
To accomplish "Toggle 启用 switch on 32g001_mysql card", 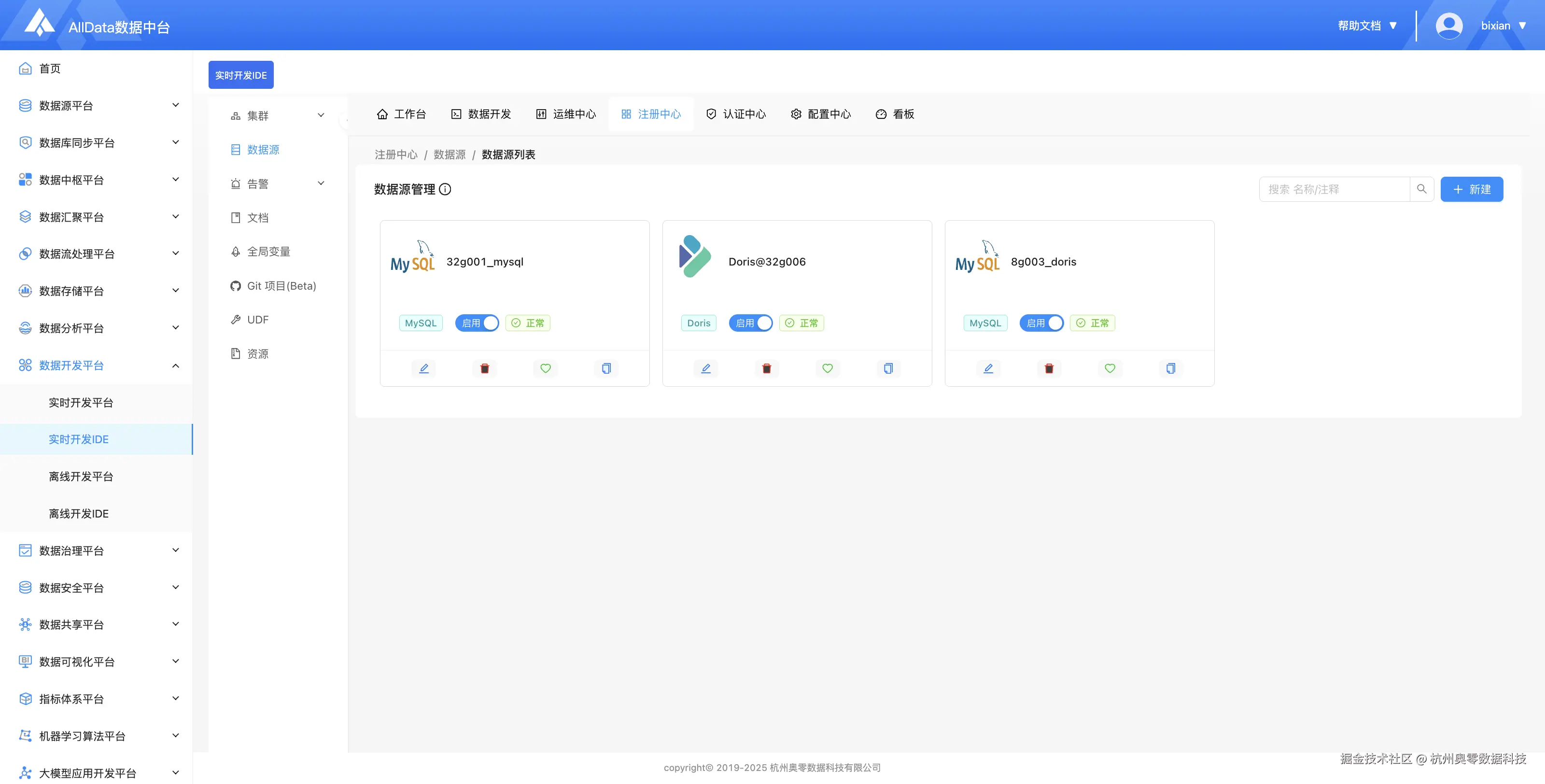I will pos(477,322).
